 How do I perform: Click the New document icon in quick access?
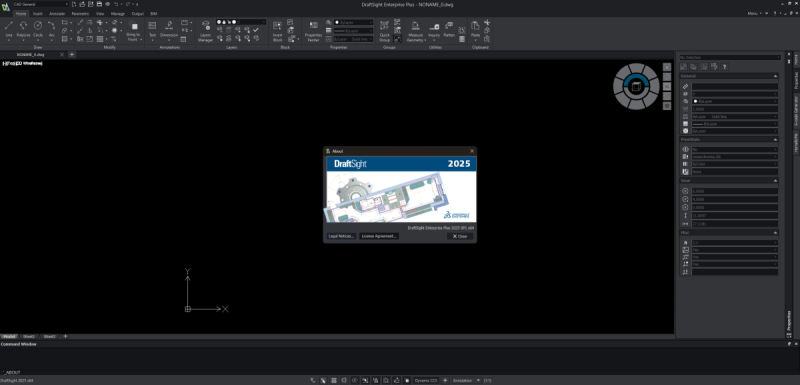tap(74, 4)
